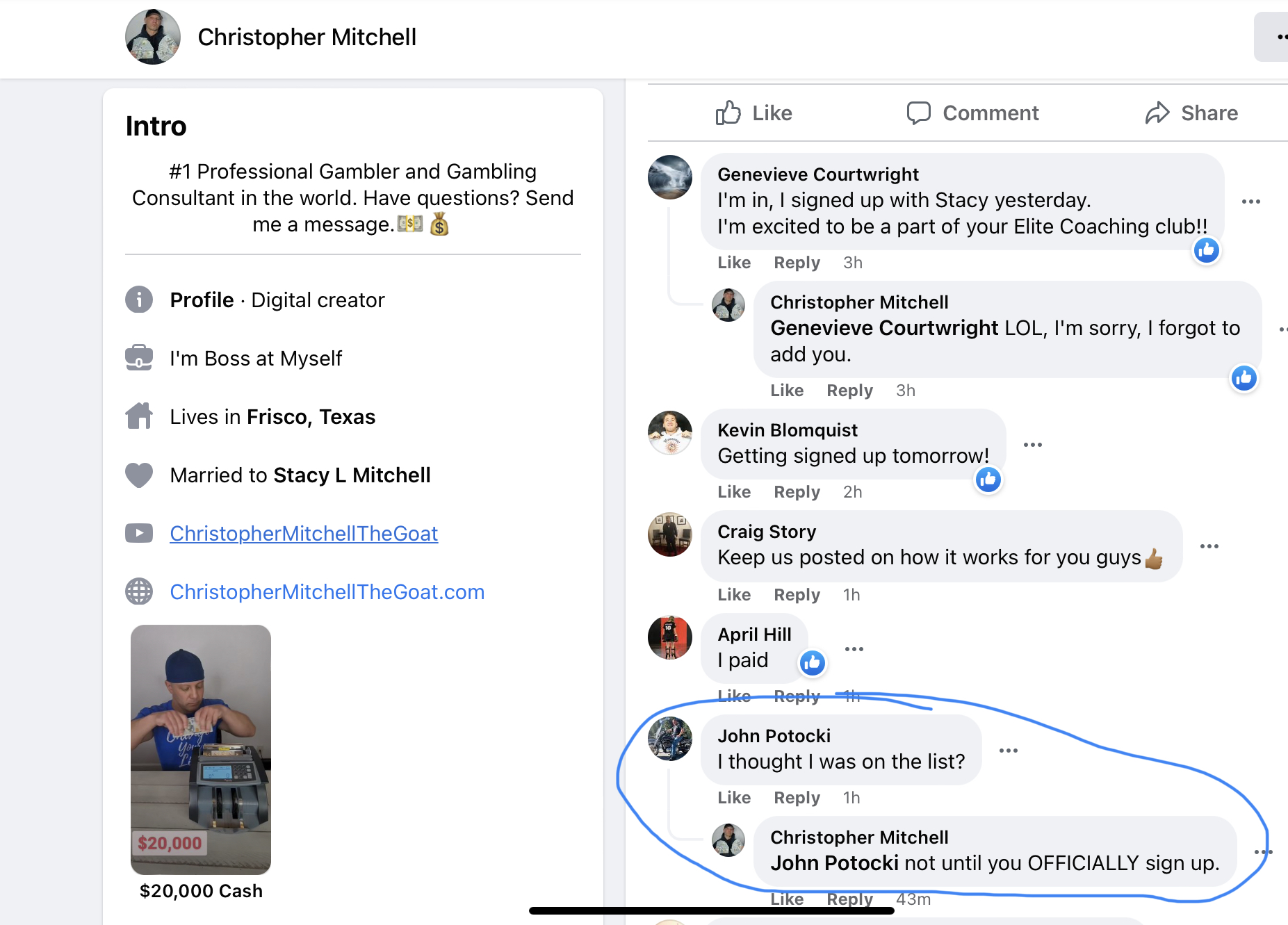The image size is (1288, 925).
Task: Click Genevieve Courtwright's avatar
Action: tap(670, 177)
